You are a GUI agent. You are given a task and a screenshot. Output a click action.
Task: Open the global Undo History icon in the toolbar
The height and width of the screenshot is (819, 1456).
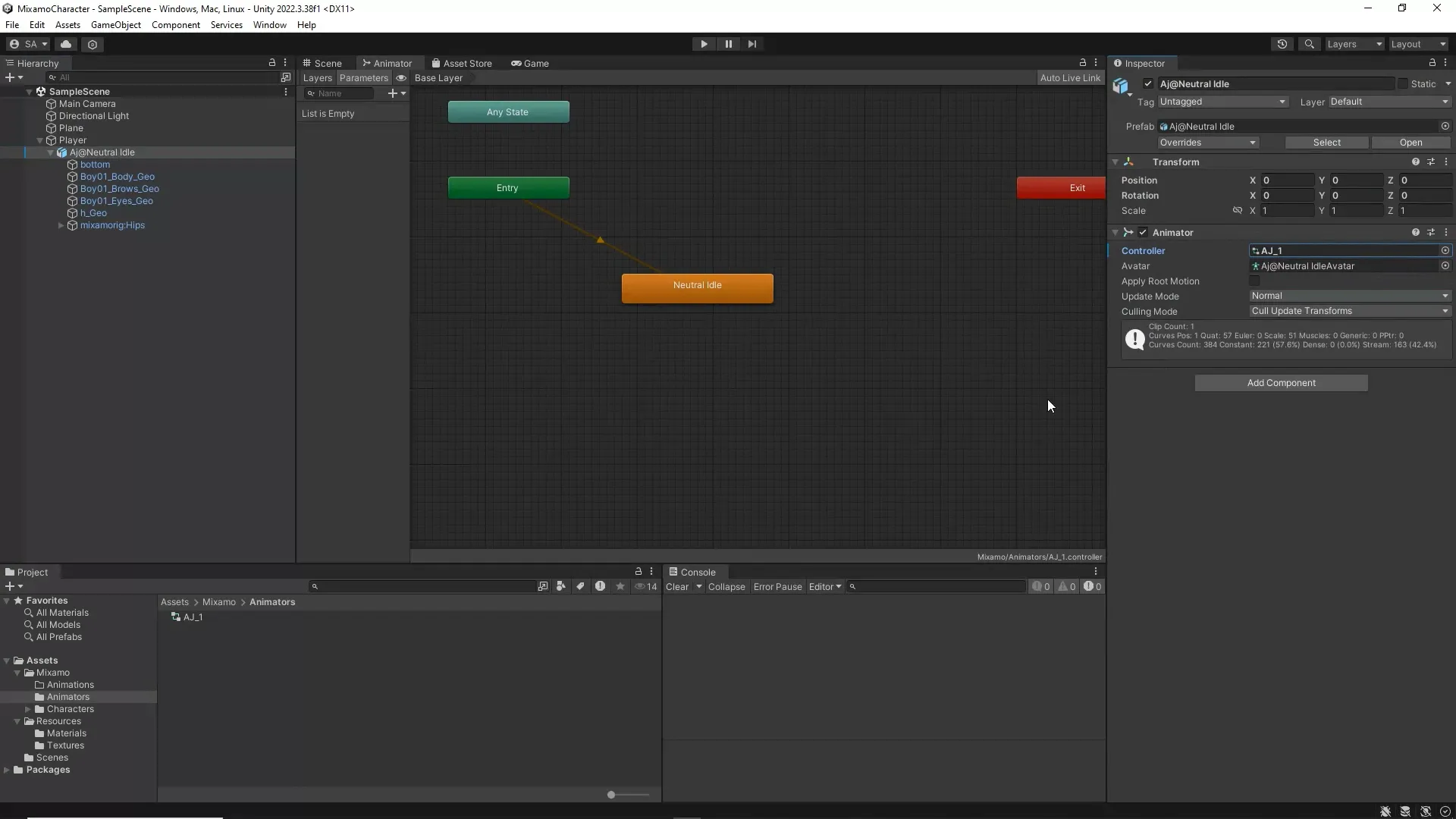(x=1282, y=44)
